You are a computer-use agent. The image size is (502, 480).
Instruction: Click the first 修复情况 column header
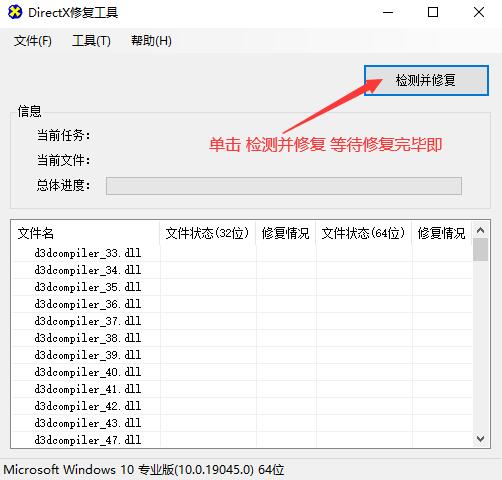[286, 233]
